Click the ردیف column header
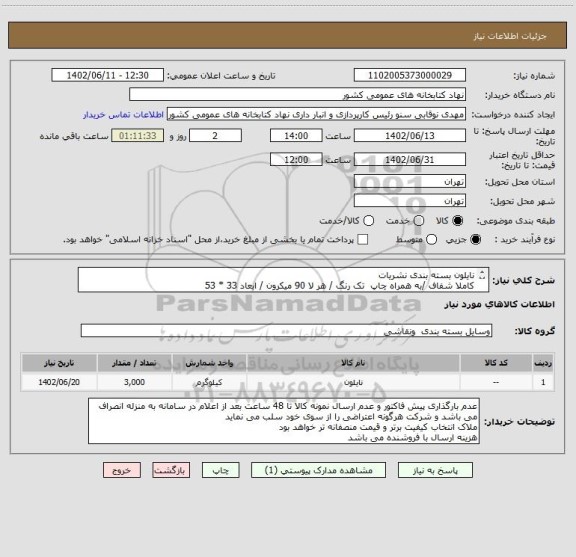576x557 pixels. (x=543, y=363)
